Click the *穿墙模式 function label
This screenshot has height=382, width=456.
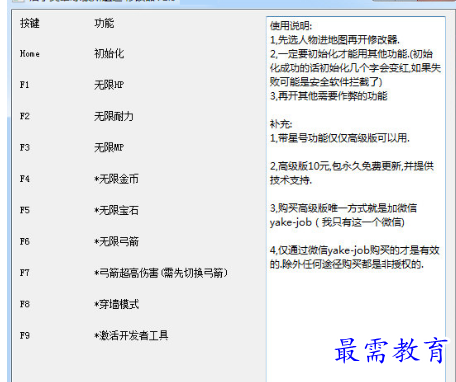click(x=116, y=304)
